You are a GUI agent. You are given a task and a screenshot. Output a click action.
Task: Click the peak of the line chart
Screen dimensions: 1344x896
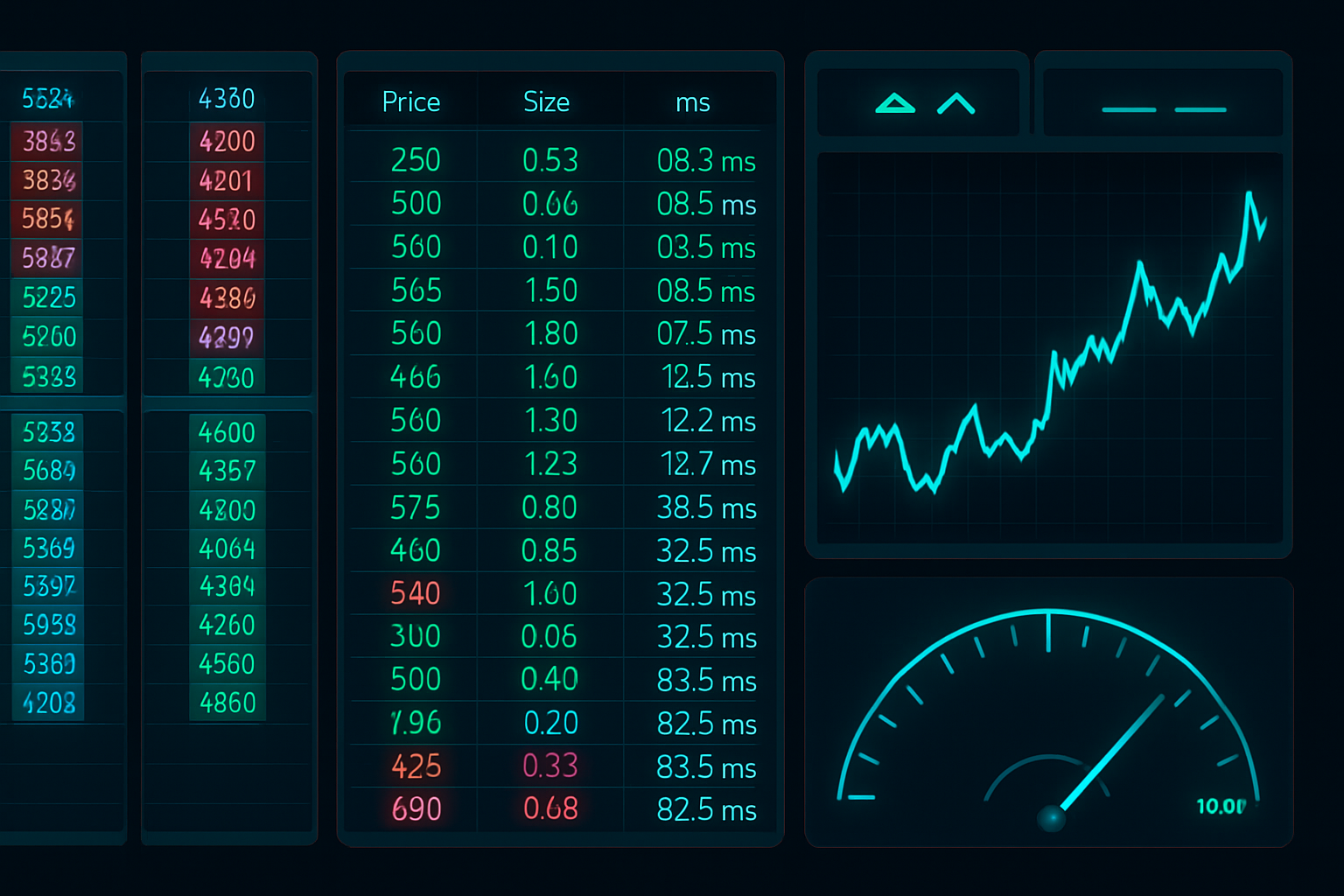pyautogui.click(x=1249, y=194)
